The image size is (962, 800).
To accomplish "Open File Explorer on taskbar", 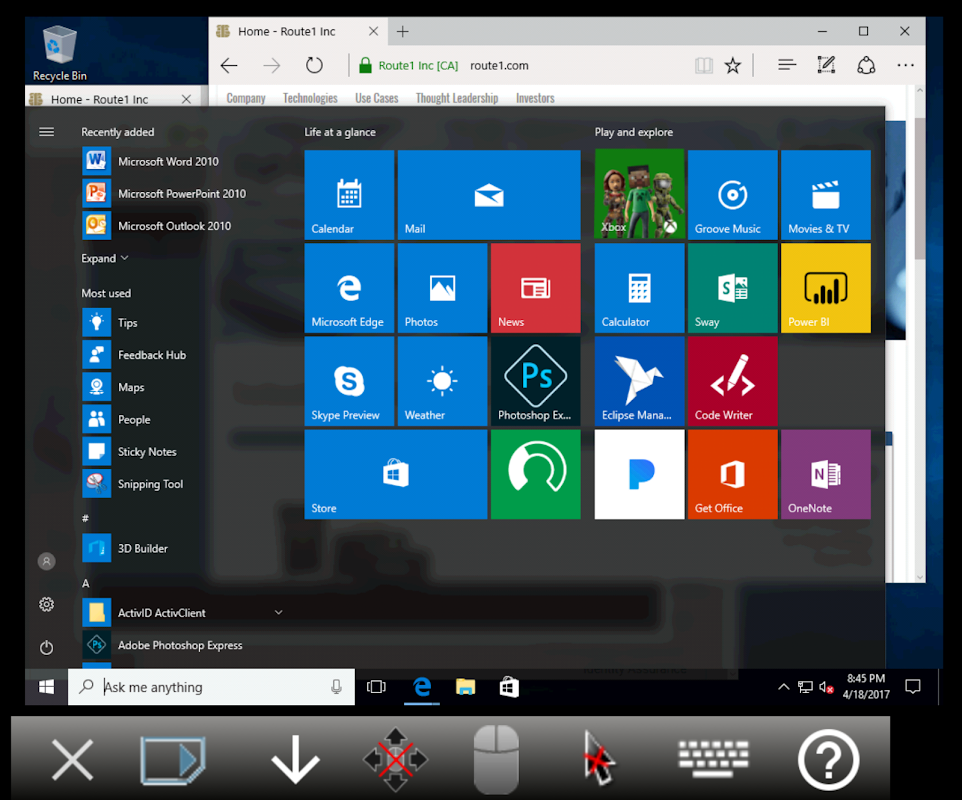I will click(466, 687).
